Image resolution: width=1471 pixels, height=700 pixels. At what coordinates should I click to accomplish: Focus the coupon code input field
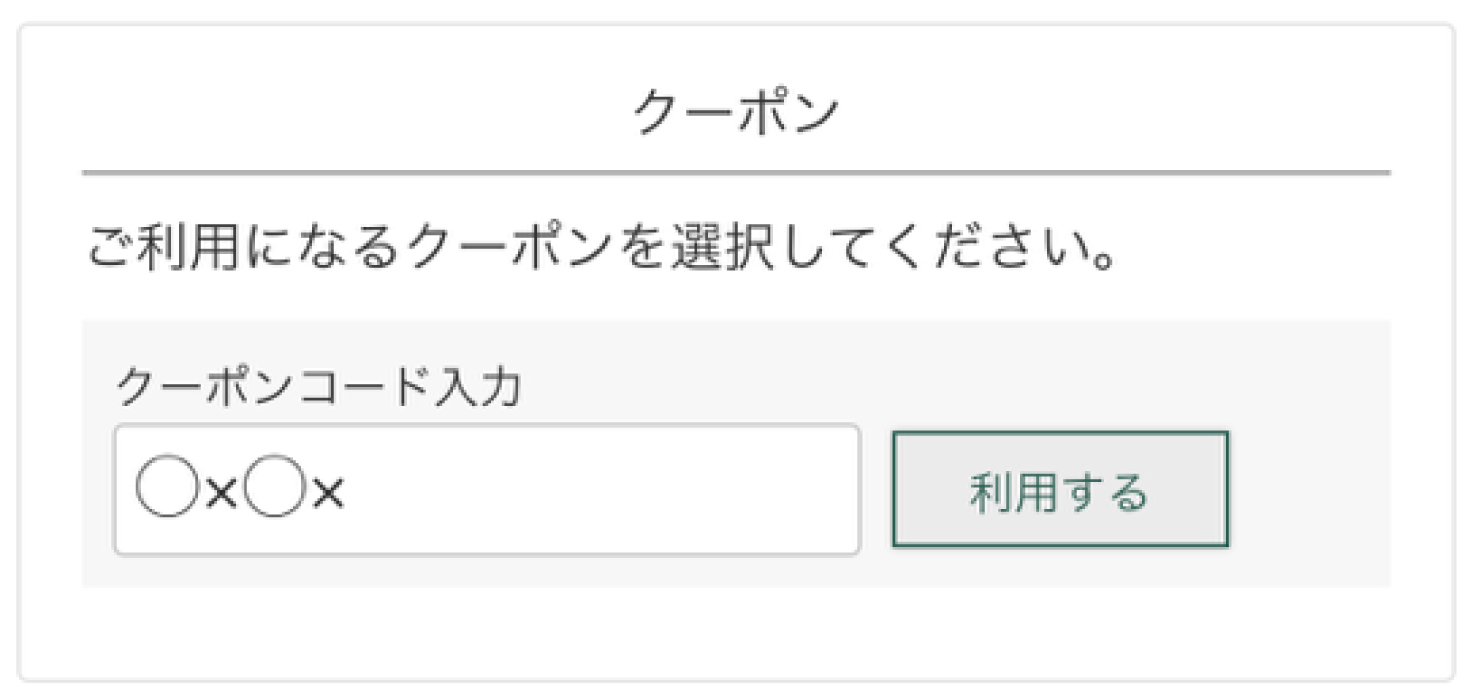487,490
